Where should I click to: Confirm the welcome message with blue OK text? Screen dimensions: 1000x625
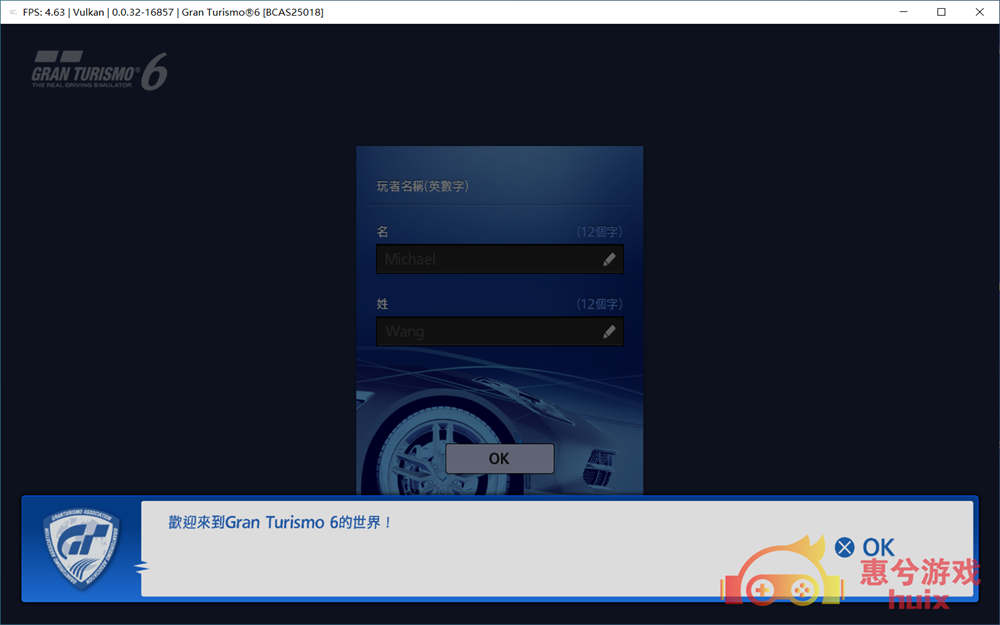click(878, 547)
